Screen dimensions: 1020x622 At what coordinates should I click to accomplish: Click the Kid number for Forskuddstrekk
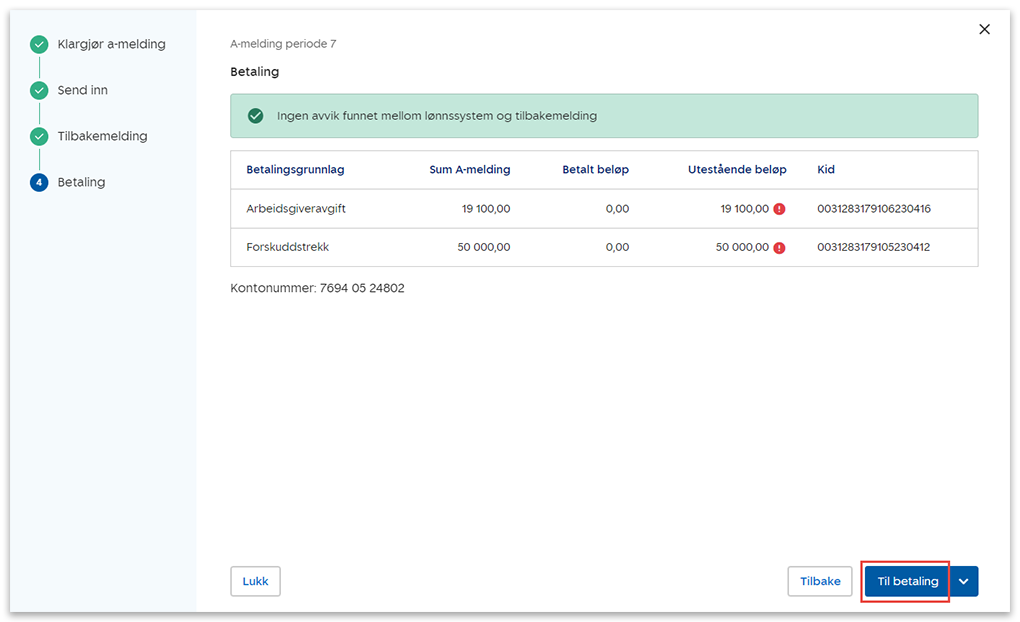(873, 247)
